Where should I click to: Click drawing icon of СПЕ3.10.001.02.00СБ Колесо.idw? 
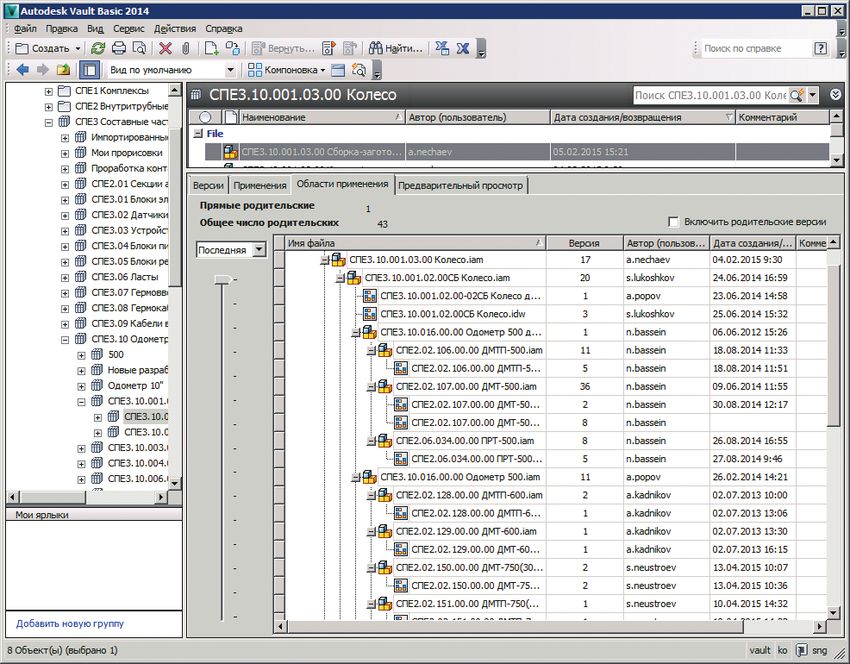[x=370, y=314]
